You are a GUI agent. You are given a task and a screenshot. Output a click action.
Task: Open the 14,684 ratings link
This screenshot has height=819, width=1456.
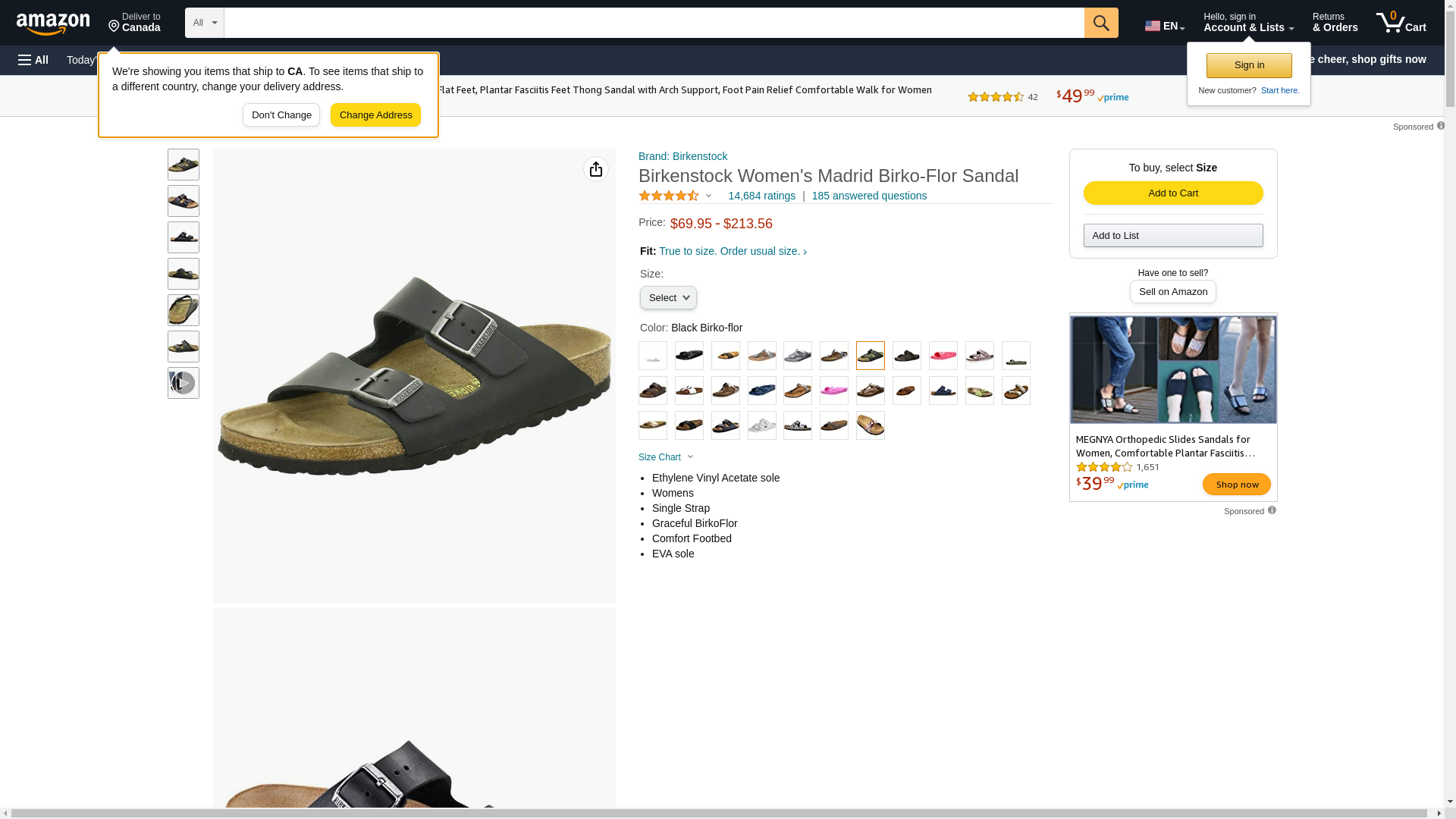(761, 196)
